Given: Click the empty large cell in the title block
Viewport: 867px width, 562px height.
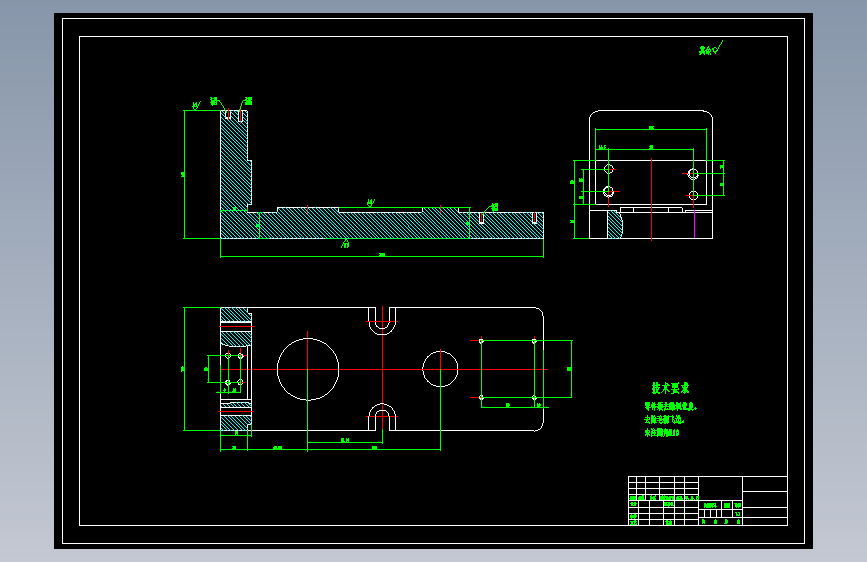Looking at the screenshot, I should 720,487.
